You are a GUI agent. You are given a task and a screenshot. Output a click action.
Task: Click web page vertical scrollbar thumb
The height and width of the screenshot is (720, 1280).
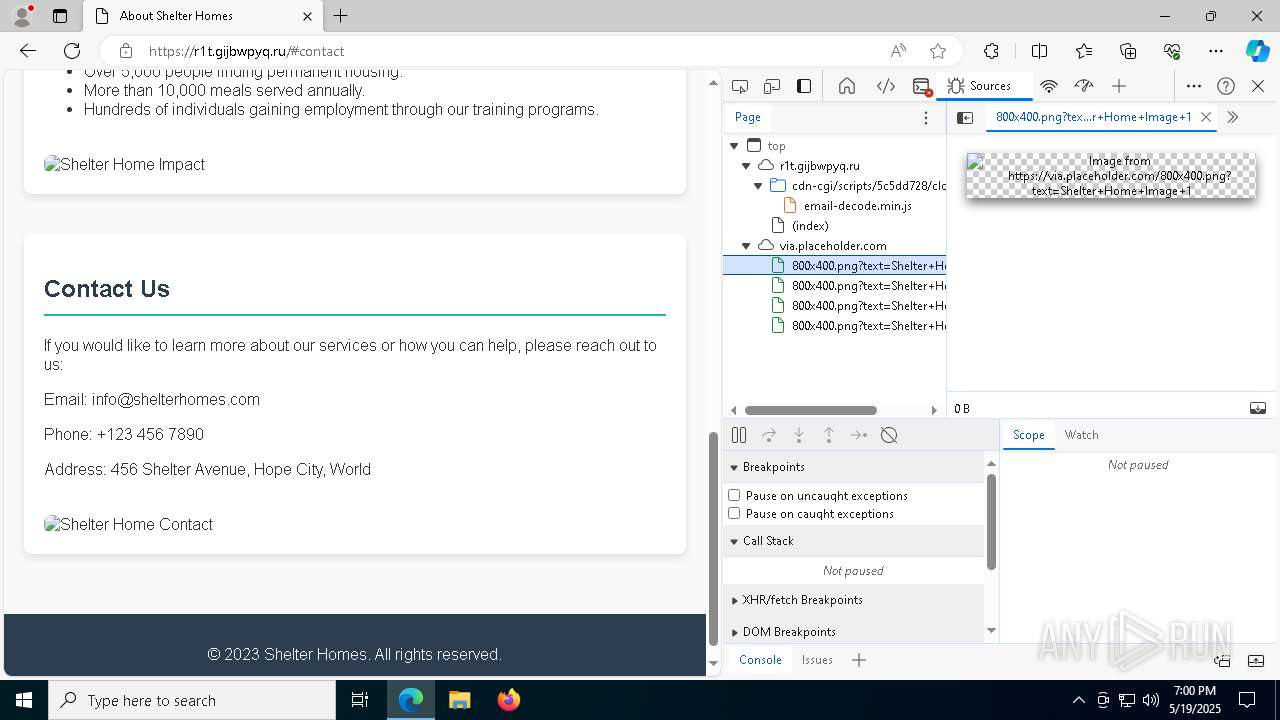pyautogui.click(x=714, y=539)
